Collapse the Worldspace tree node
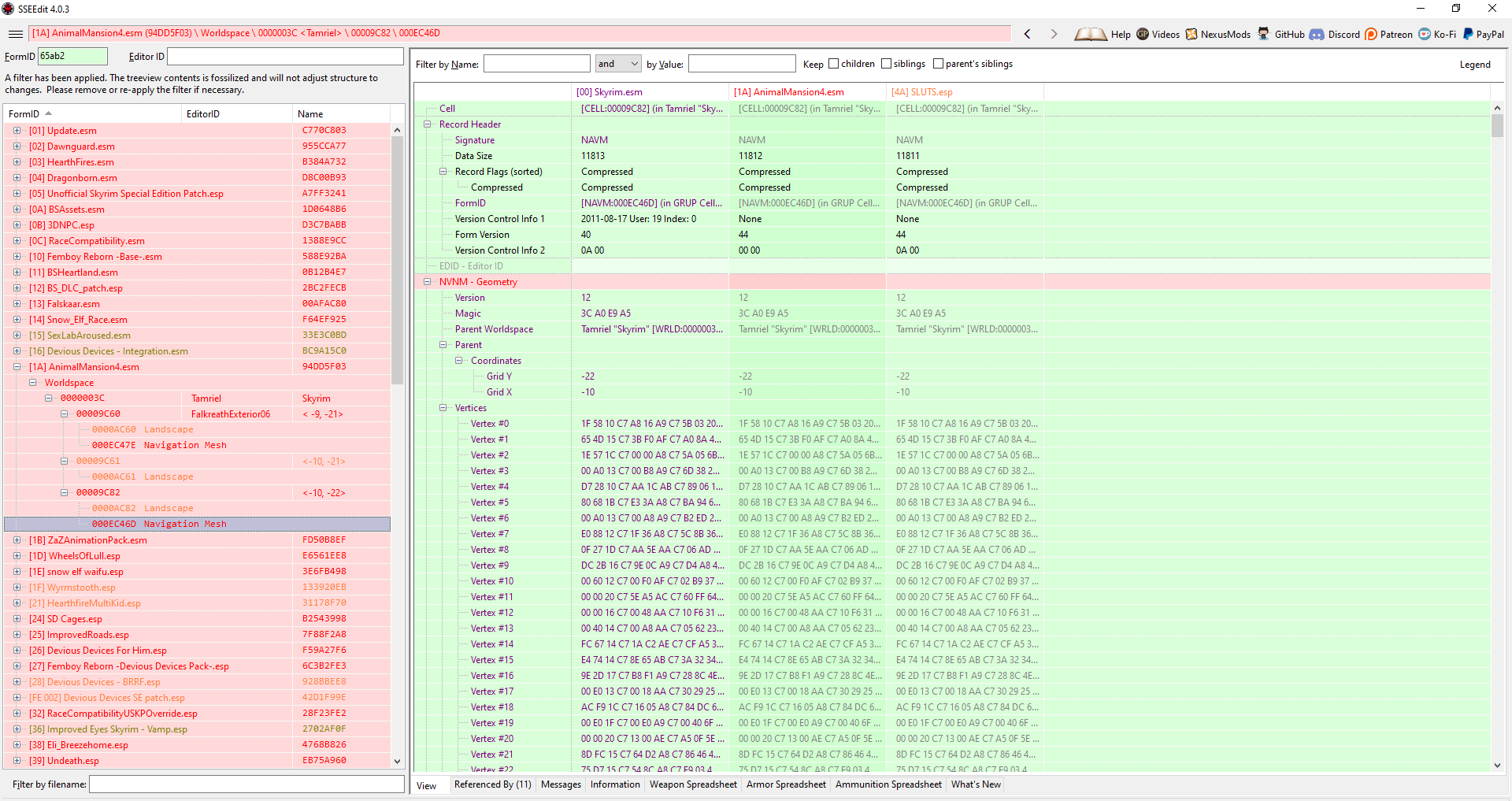Viewport: 1512px width, 801px height. [x=32, y=383]
